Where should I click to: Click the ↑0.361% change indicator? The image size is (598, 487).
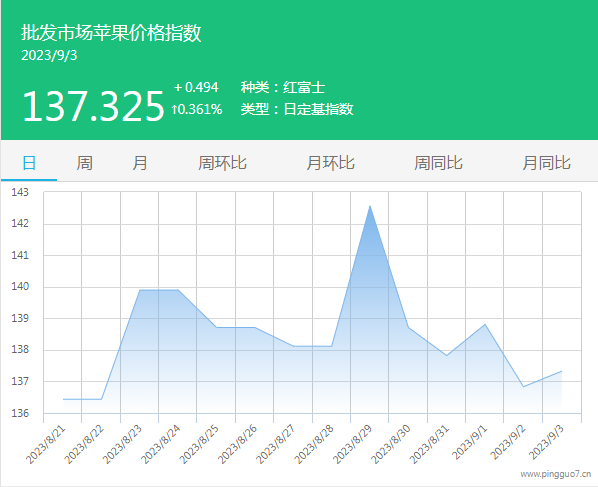197,109
